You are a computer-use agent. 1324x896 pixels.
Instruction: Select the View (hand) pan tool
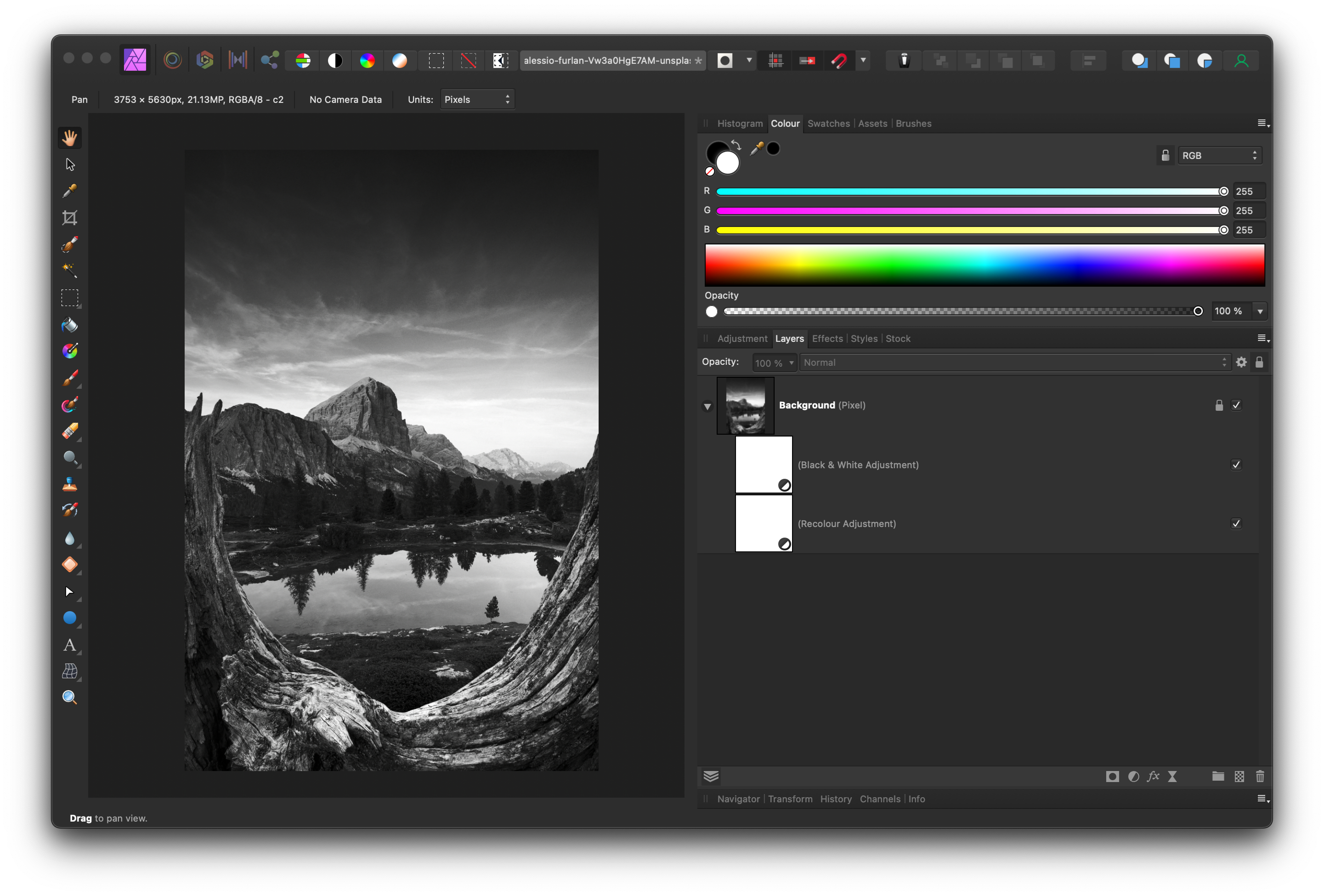[x=69, y=138]
